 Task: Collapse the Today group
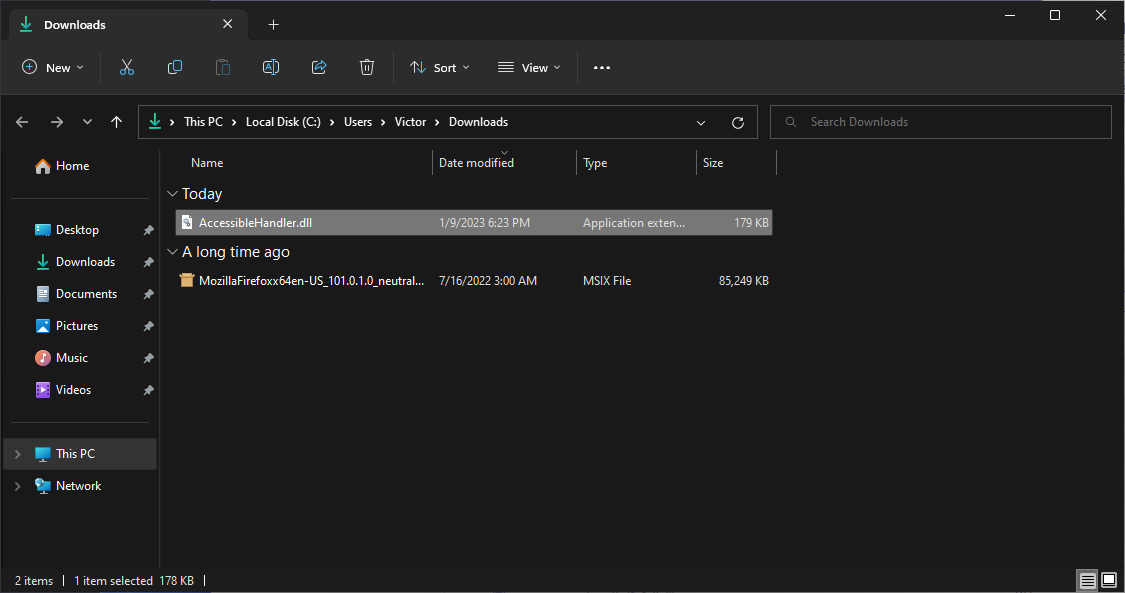172,194
